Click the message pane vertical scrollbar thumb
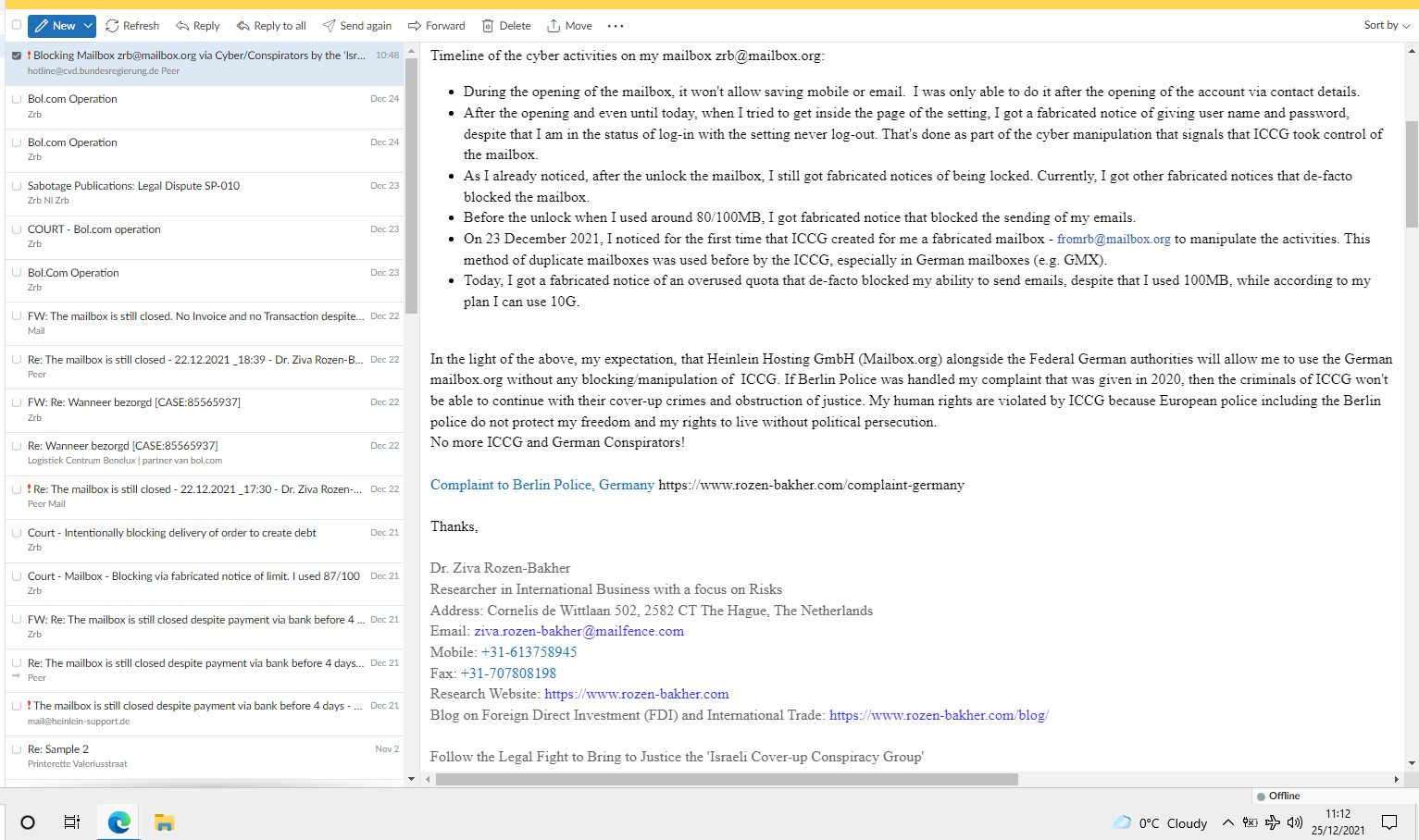This screenshot has width=1419, height=840. tap(1412, 174)
